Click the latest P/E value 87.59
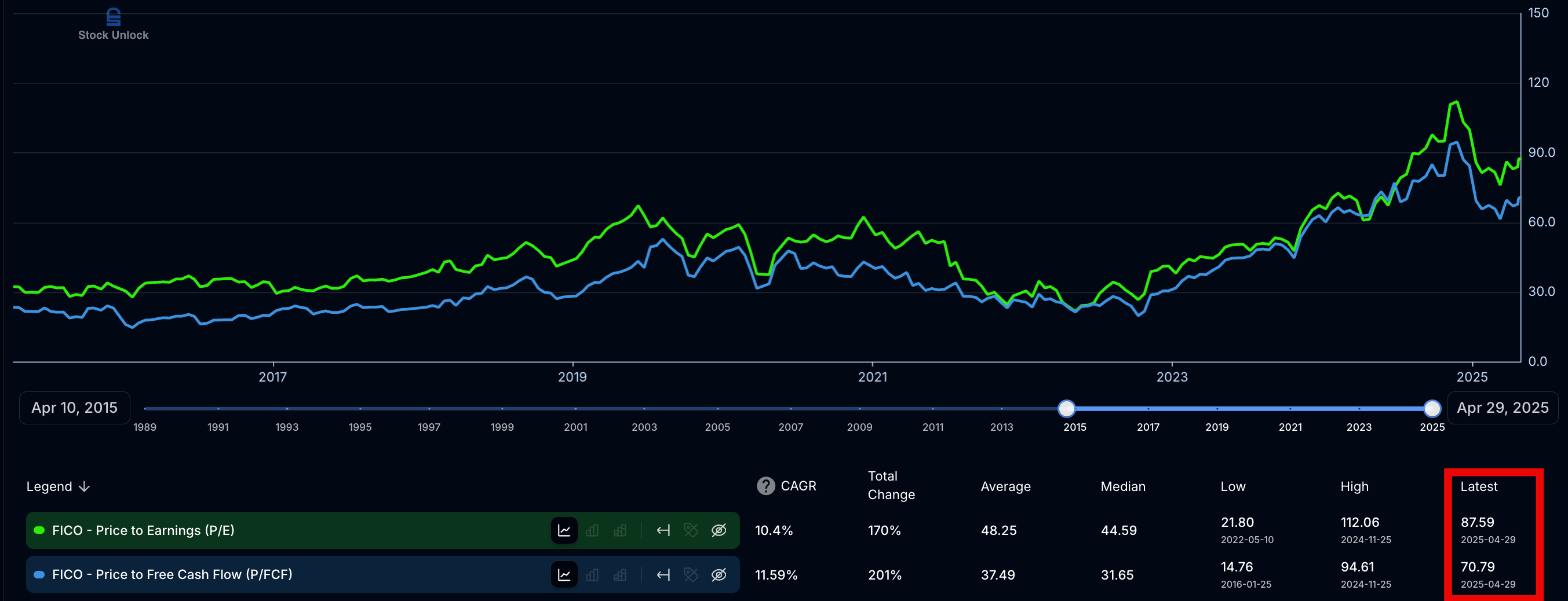Image resolution: width=1568 pixels, height=601 pixels. pyautogui.click(x=1477, y=522)
